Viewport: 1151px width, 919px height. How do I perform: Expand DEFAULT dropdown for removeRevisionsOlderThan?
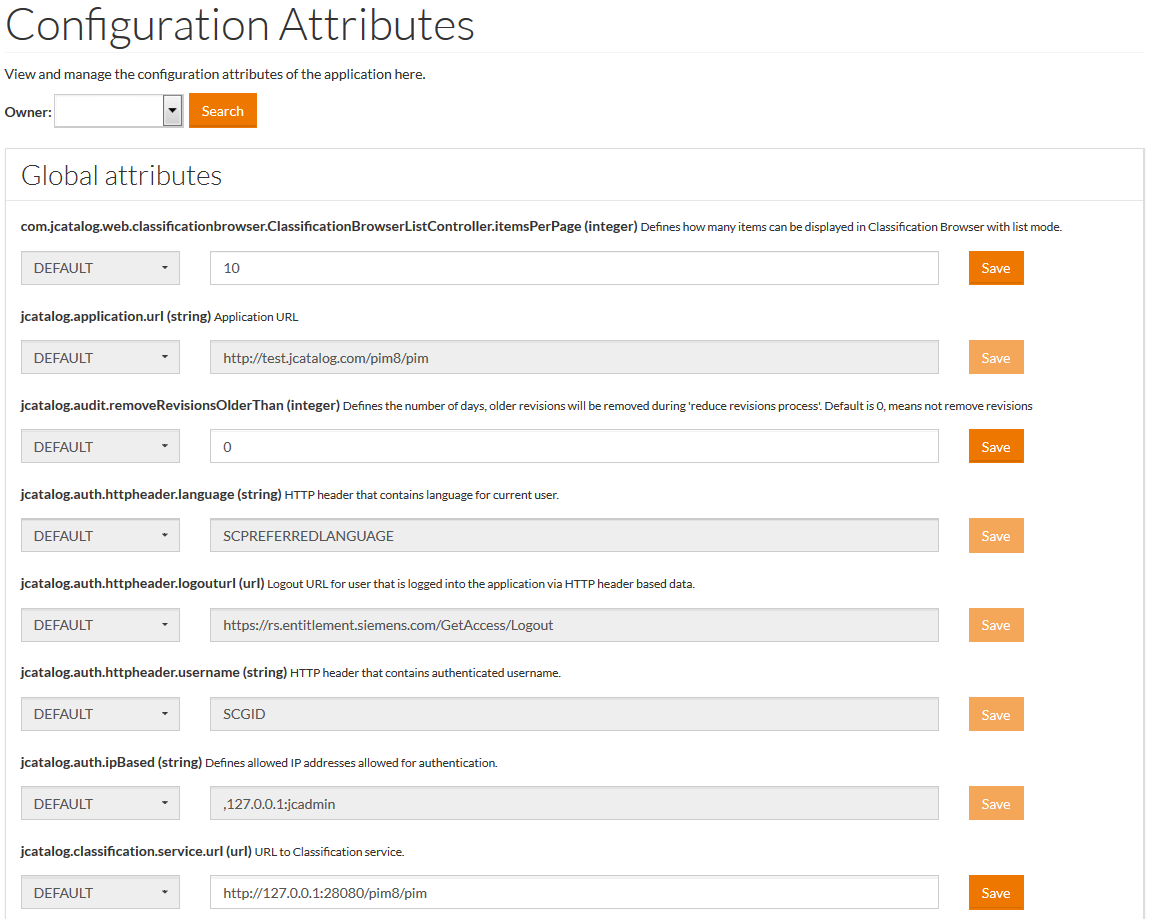click(100, 447)
